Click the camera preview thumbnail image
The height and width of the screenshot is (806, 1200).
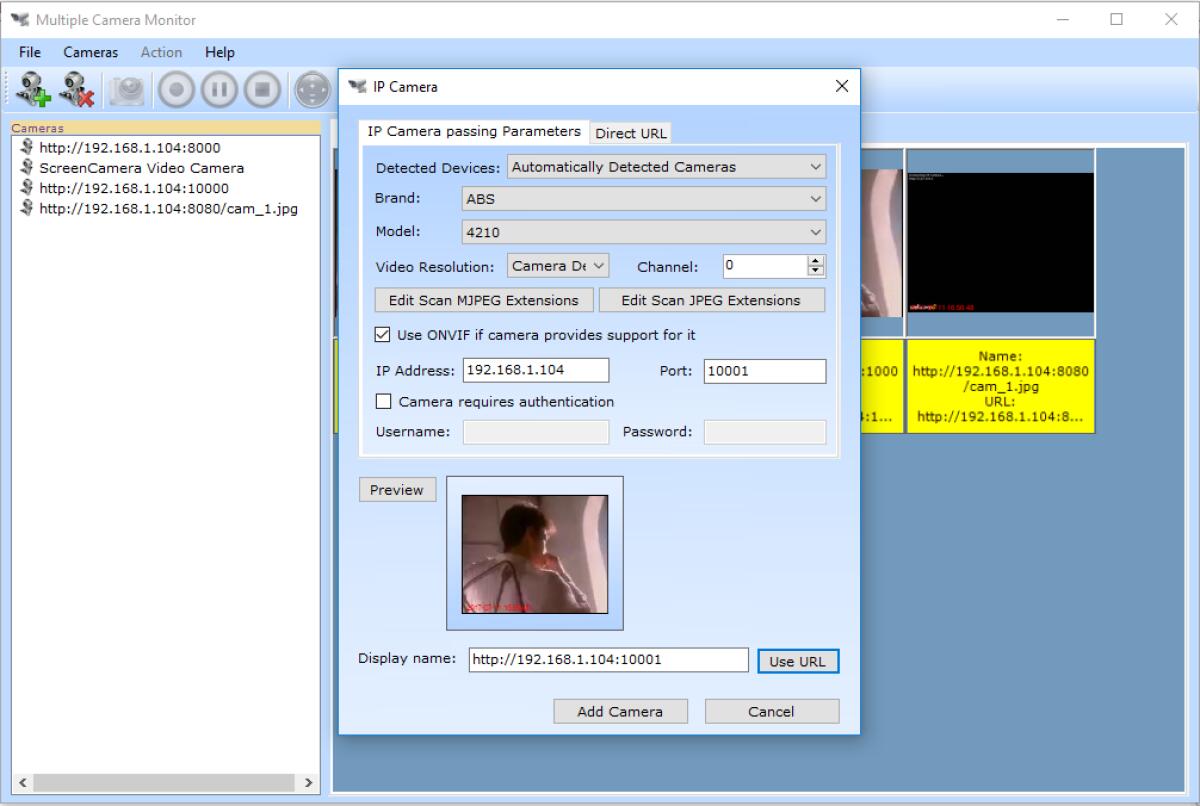click(x=535, y=553)
